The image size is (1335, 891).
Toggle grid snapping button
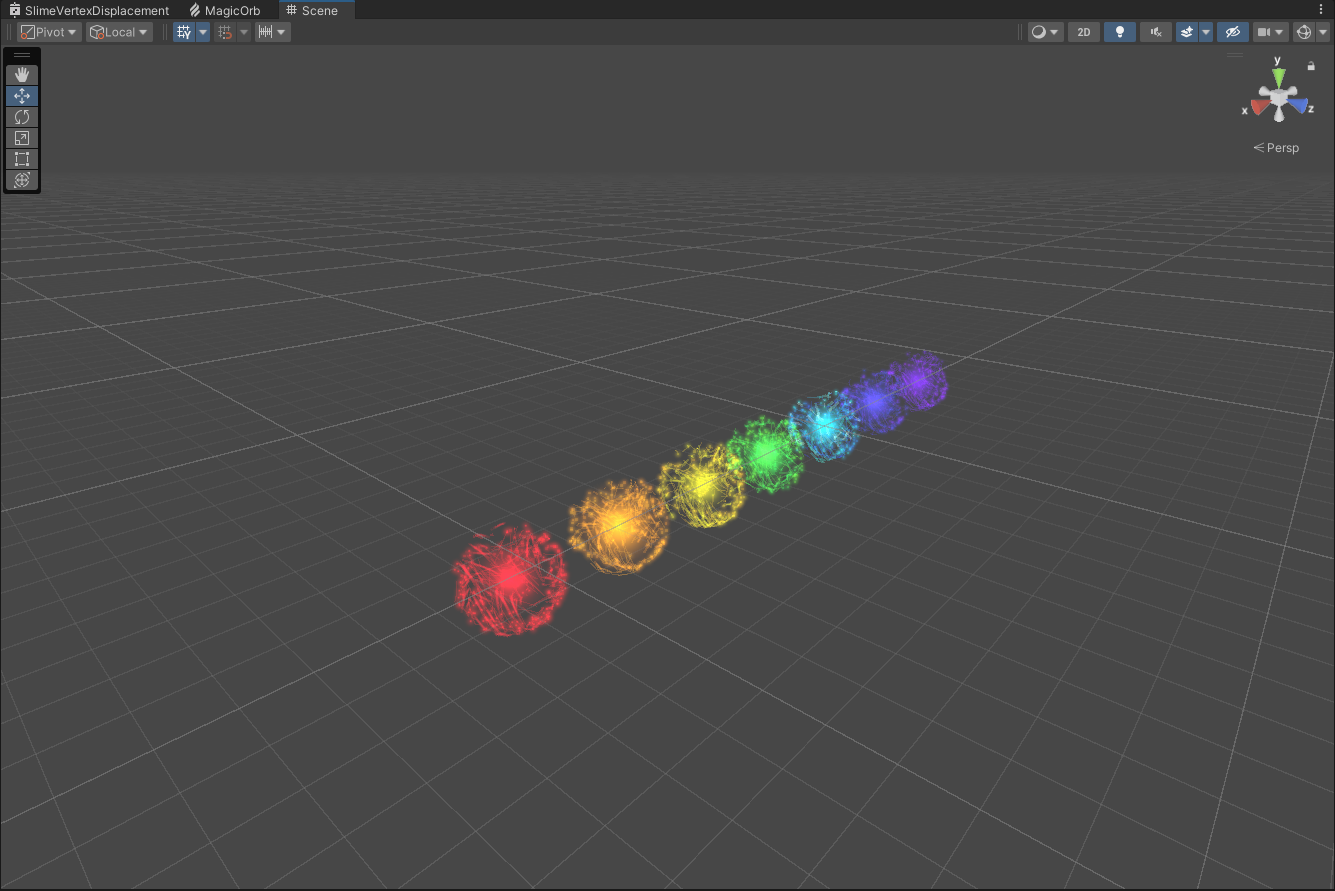click(225, 32)
